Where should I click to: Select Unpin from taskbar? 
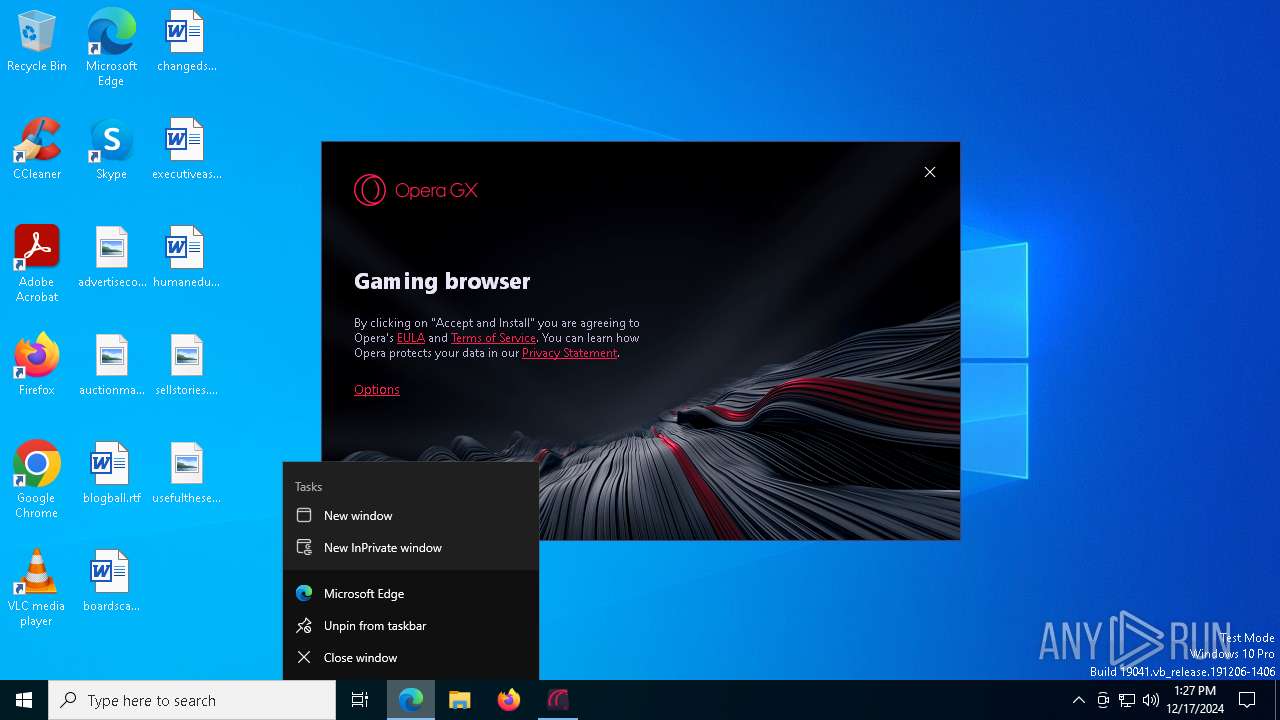pyautogui.click(x=411, y=626)
